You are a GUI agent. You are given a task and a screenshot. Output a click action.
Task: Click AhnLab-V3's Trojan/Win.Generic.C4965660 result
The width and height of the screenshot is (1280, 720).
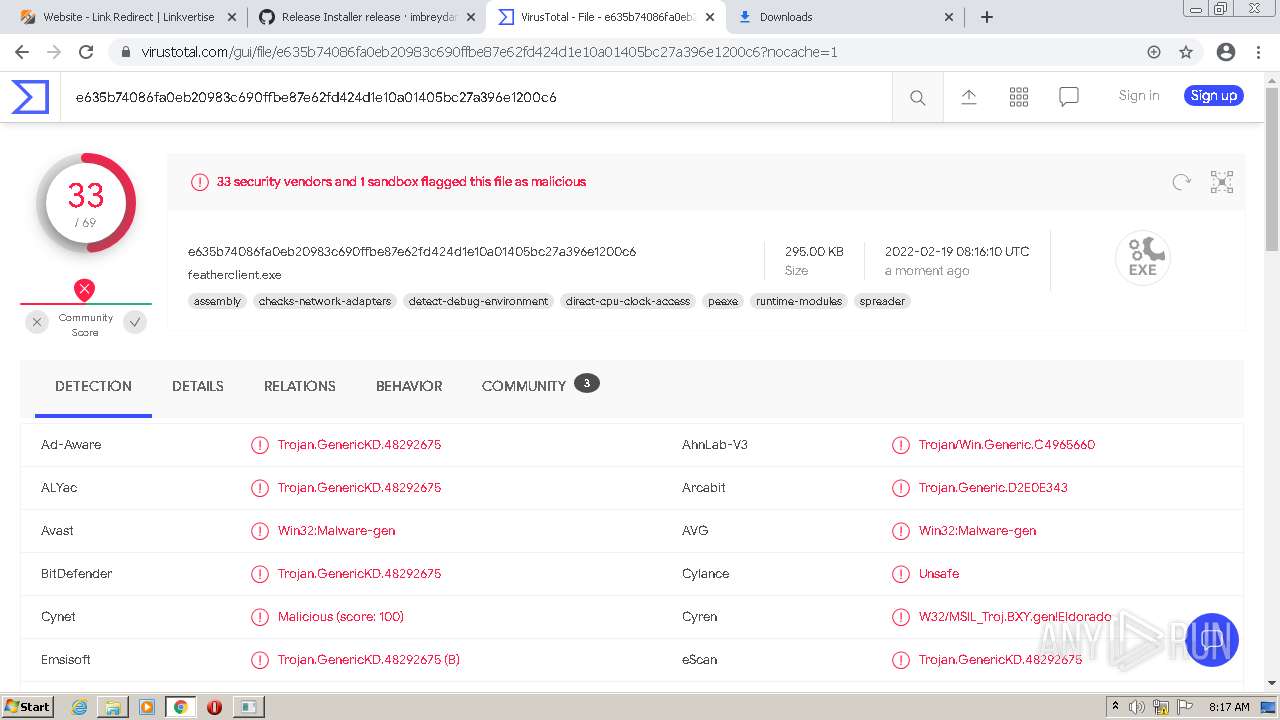[x=1007, y=445]
